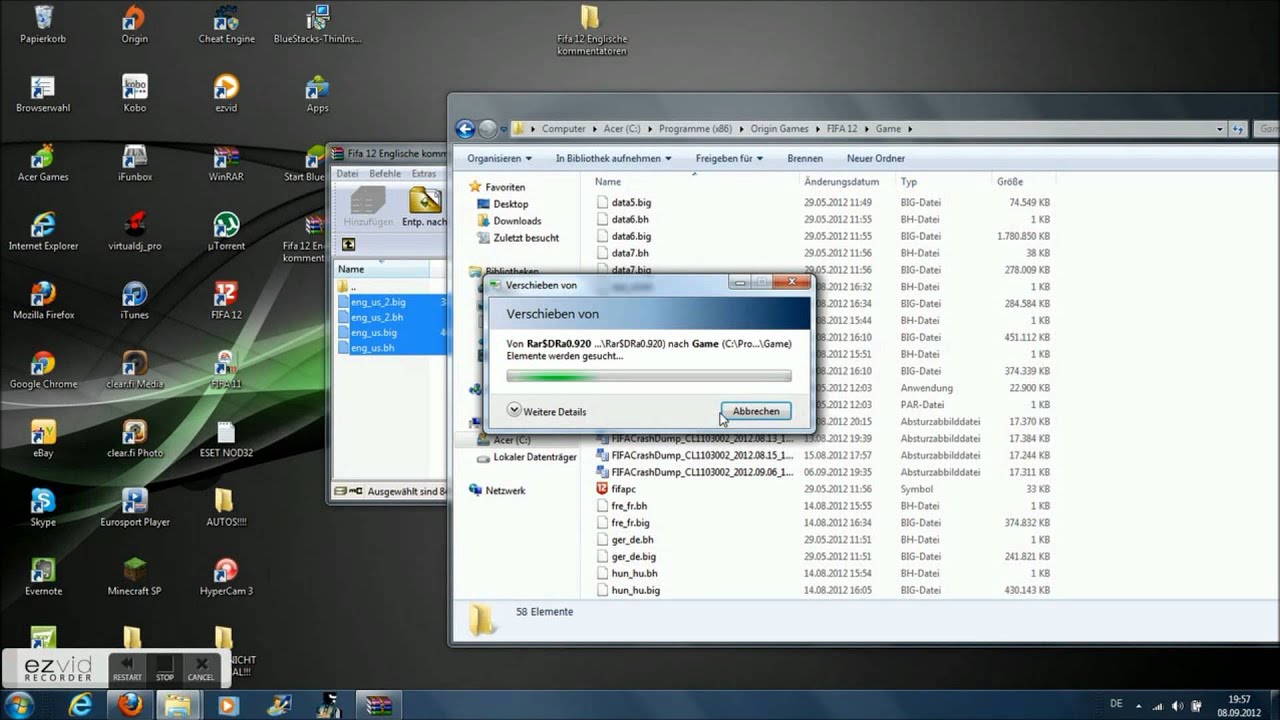Open Extras menu in WinRAR window

424,173
